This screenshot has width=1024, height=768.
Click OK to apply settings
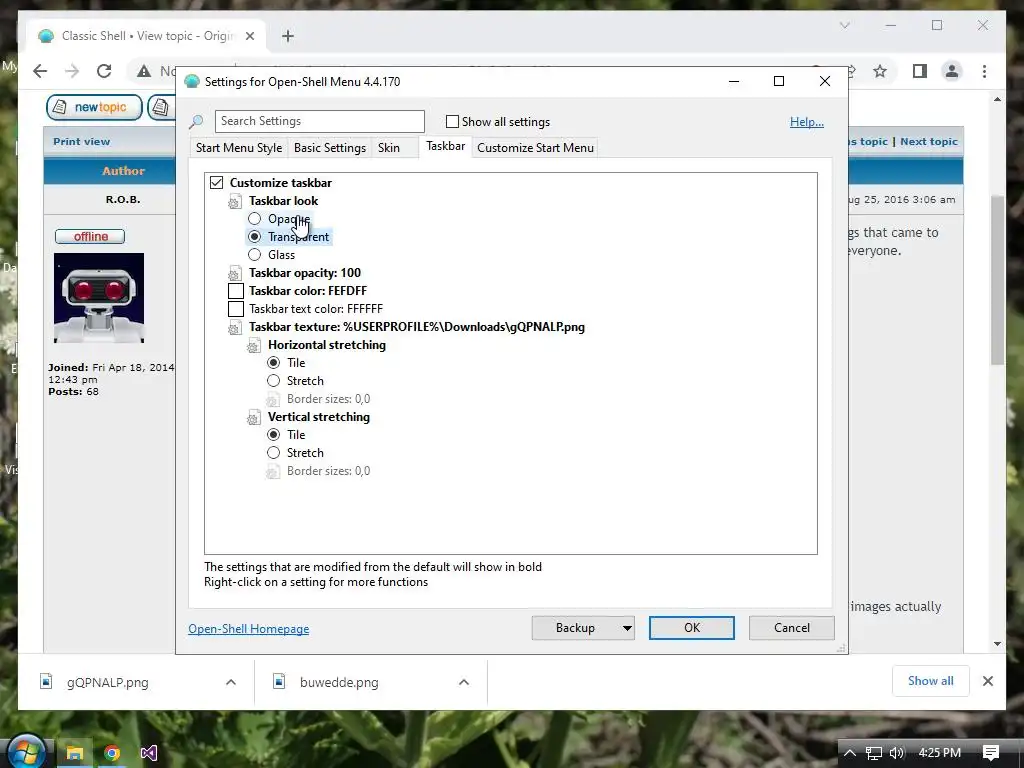[692, 628]
